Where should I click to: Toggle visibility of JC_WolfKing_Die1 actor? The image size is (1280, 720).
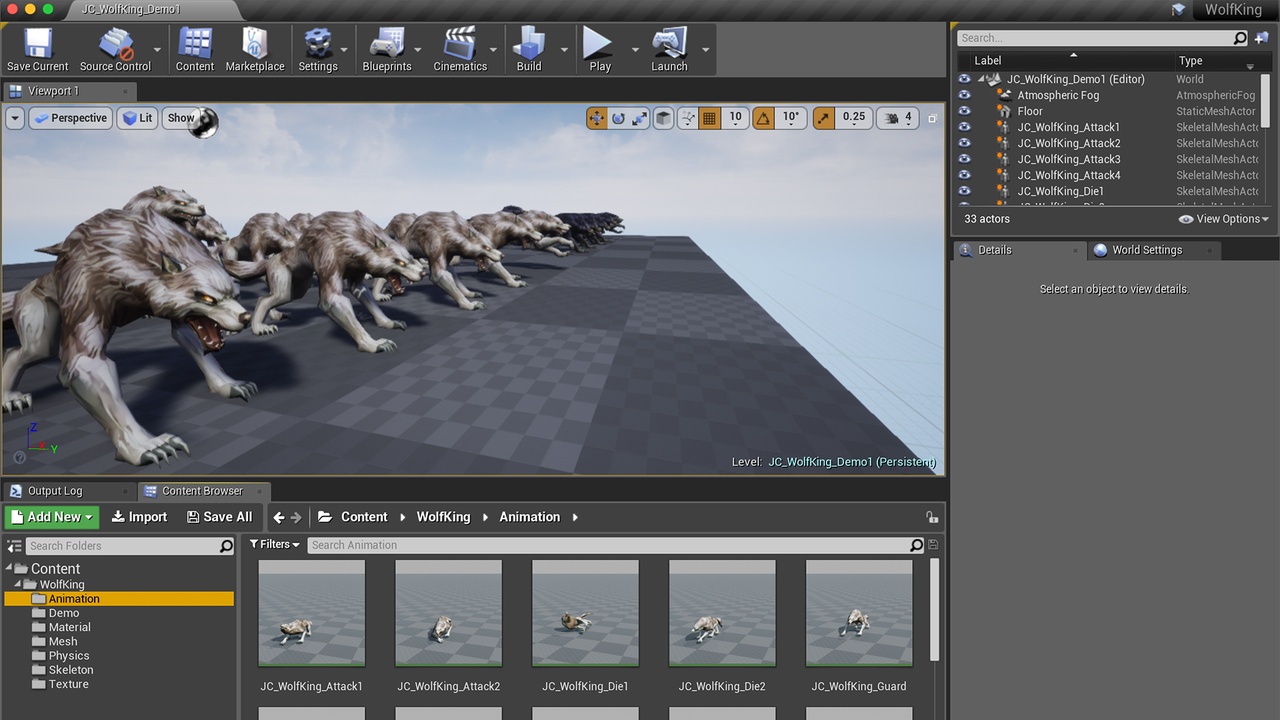point(964,191)
